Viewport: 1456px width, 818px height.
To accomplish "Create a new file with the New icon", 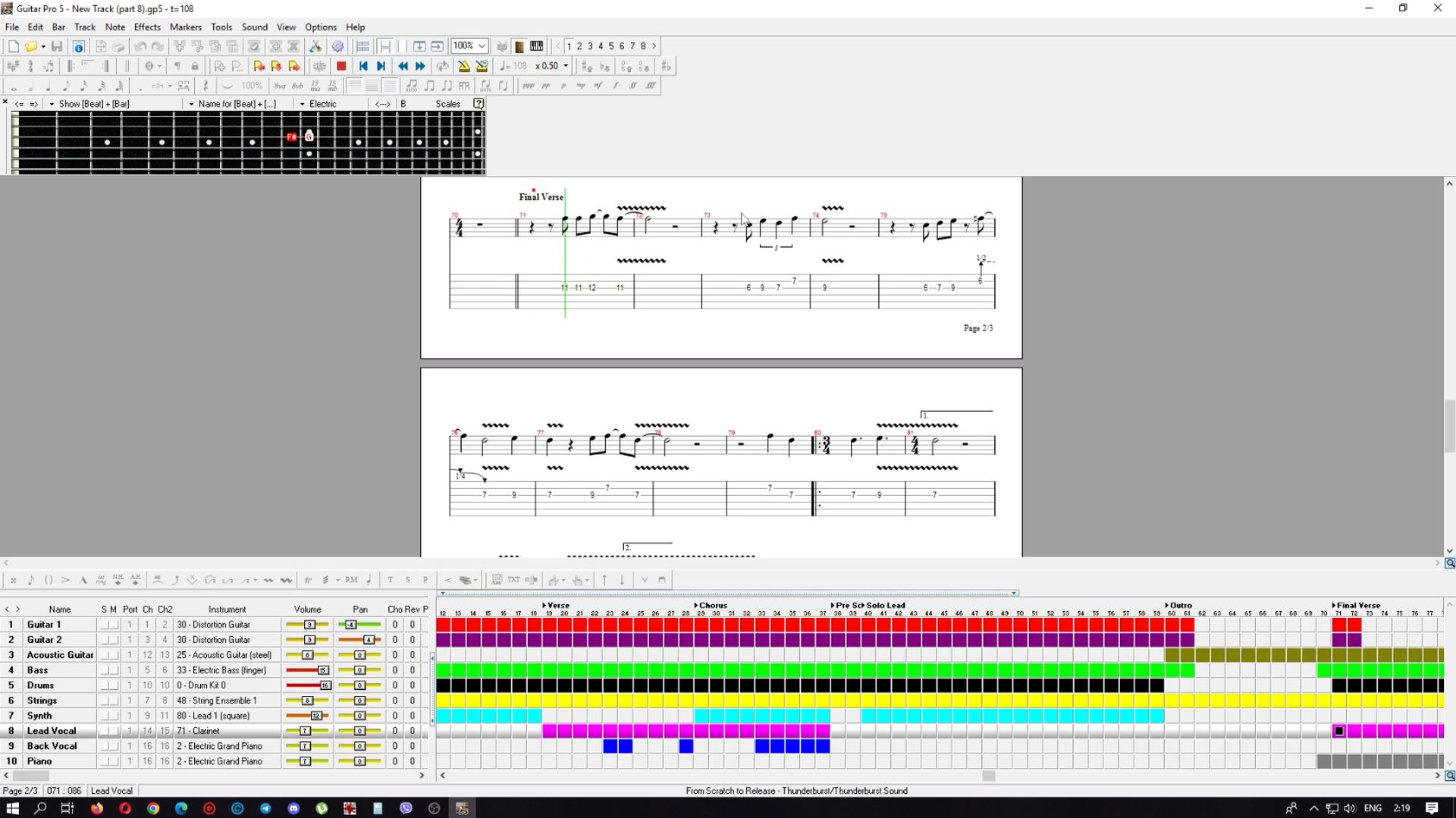I will 14,46.
